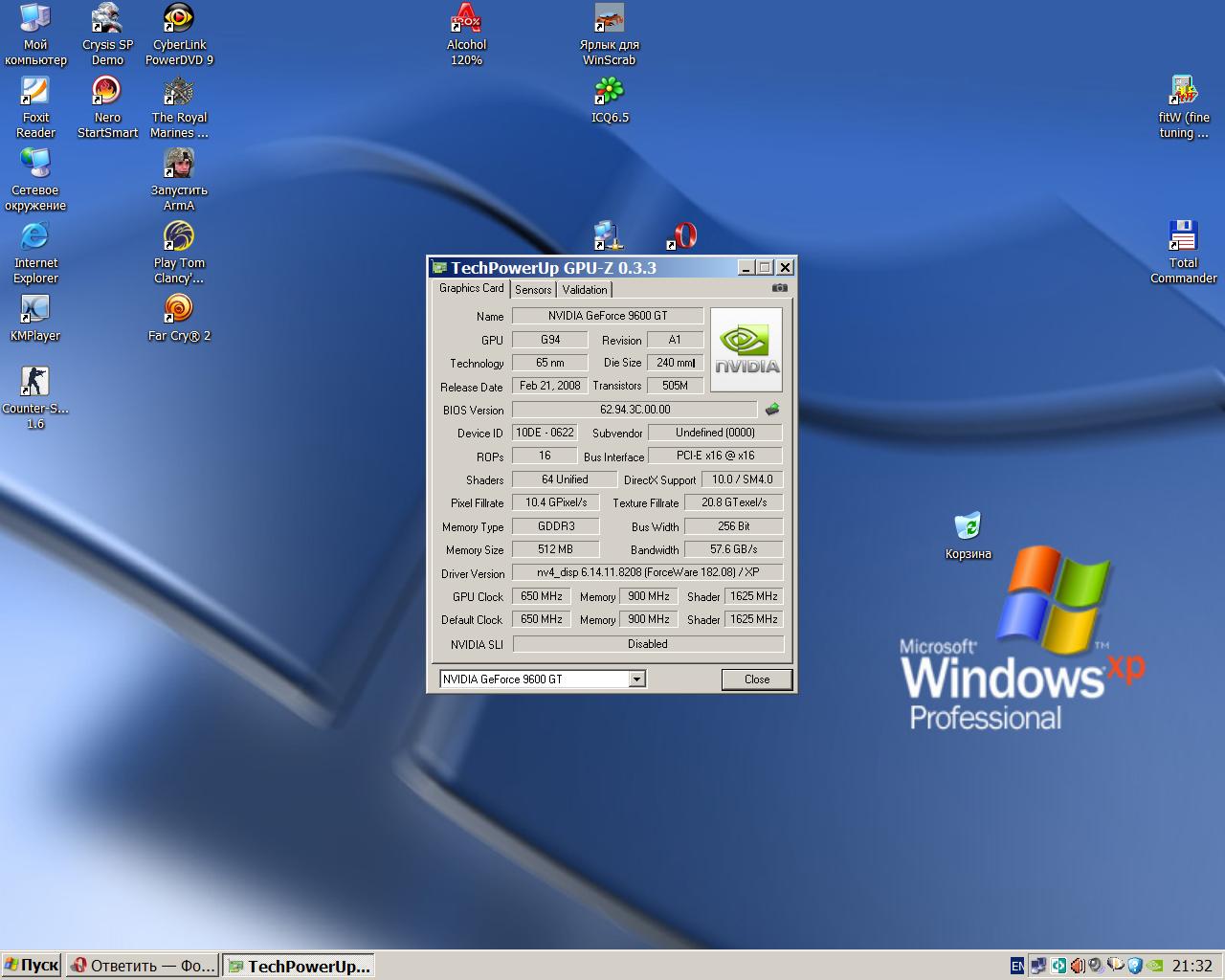Switch to the Sensors tab
1225x980 pixels.
533,289
